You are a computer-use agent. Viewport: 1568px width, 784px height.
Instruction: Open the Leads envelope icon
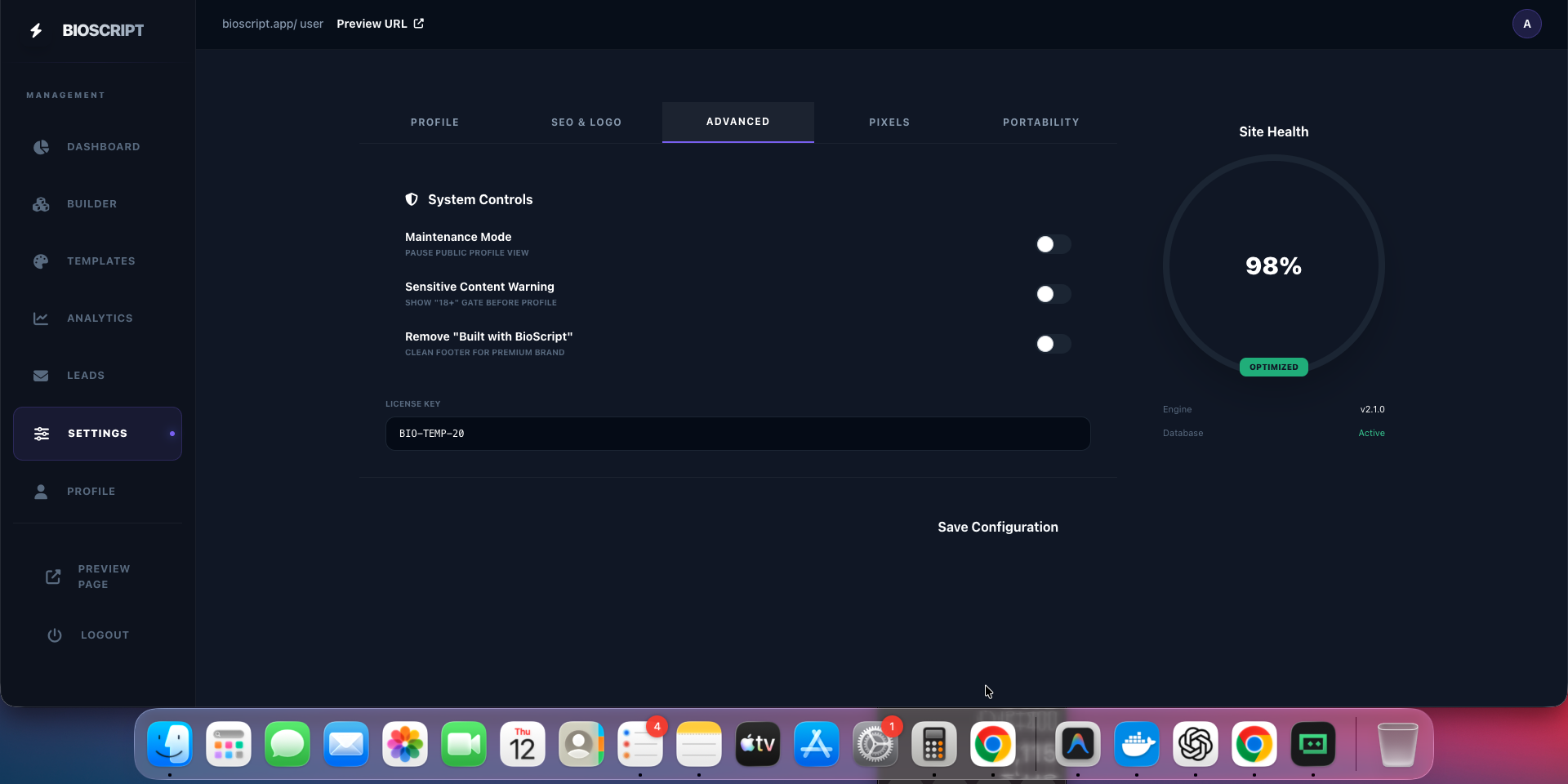40,376
